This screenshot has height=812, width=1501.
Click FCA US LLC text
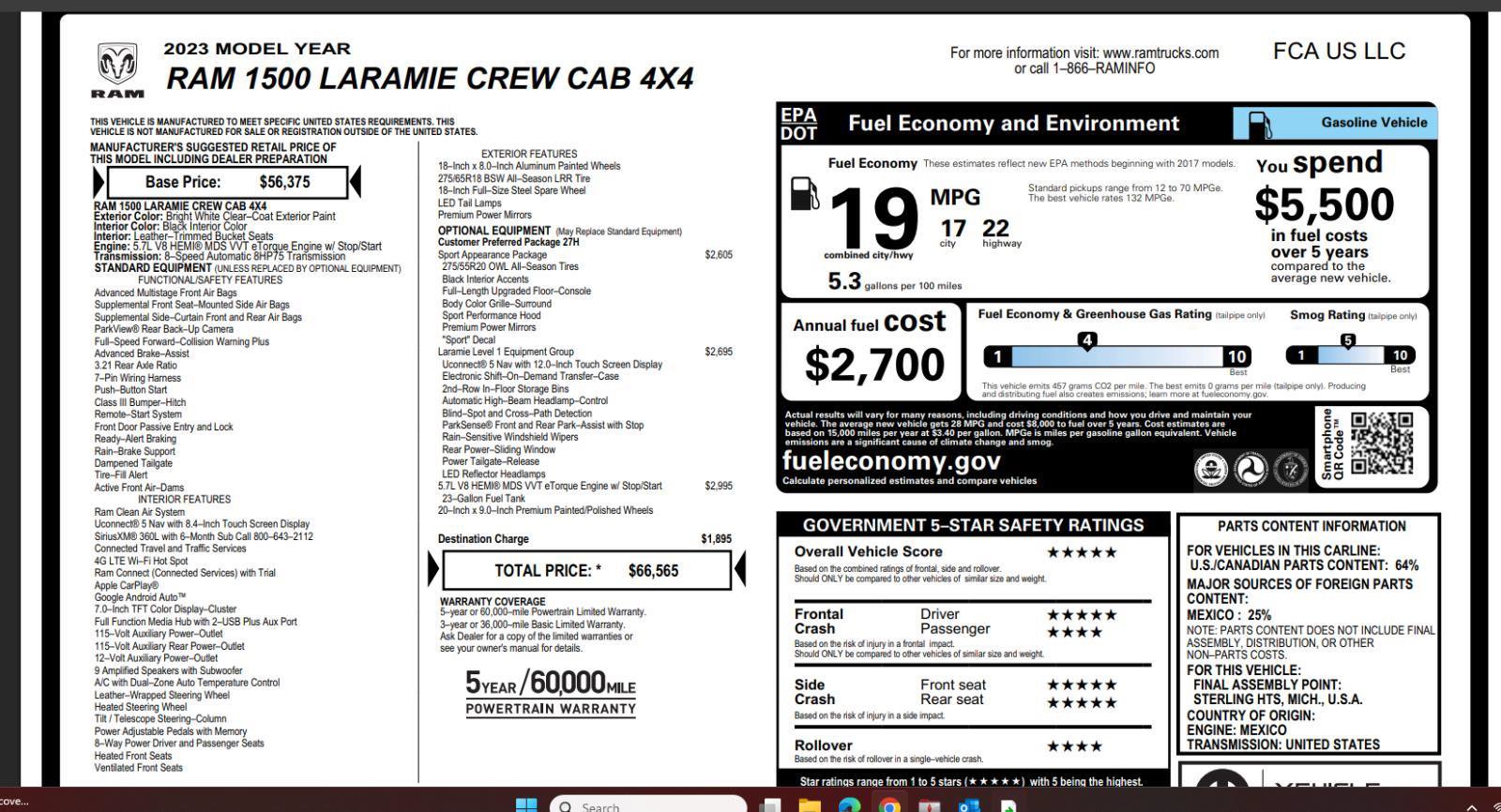point(1339,52)
